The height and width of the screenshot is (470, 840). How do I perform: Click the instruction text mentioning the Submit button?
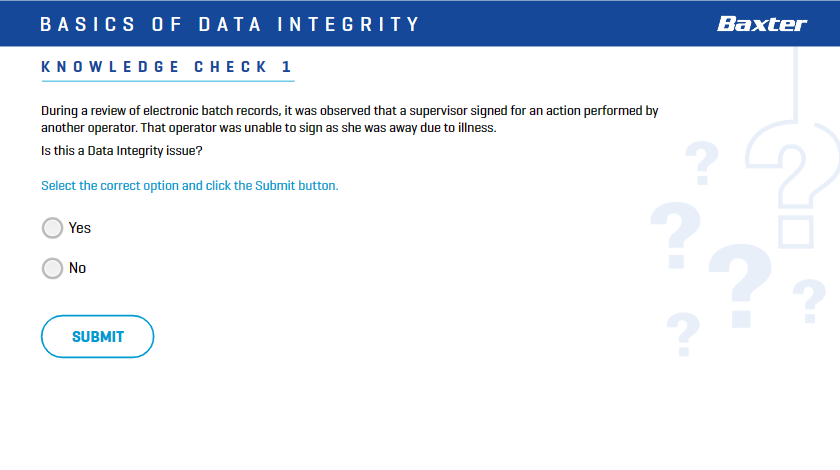click(190, 185)
